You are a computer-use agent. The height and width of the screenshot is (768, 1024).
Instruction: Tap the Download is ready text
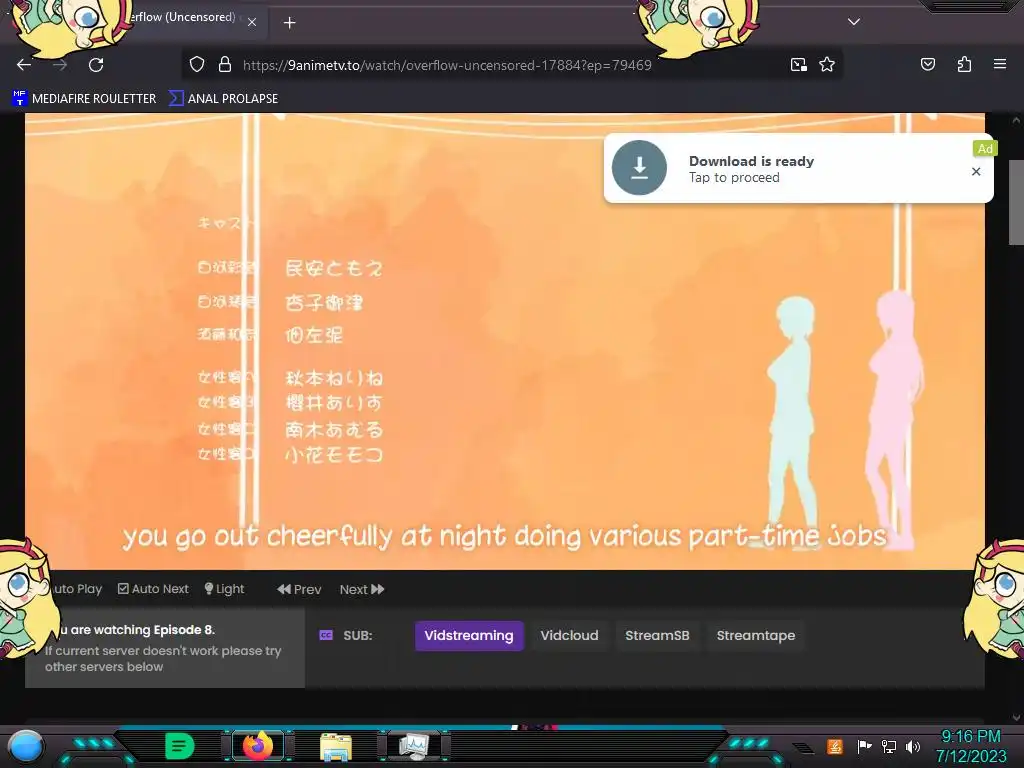(751, 161)
